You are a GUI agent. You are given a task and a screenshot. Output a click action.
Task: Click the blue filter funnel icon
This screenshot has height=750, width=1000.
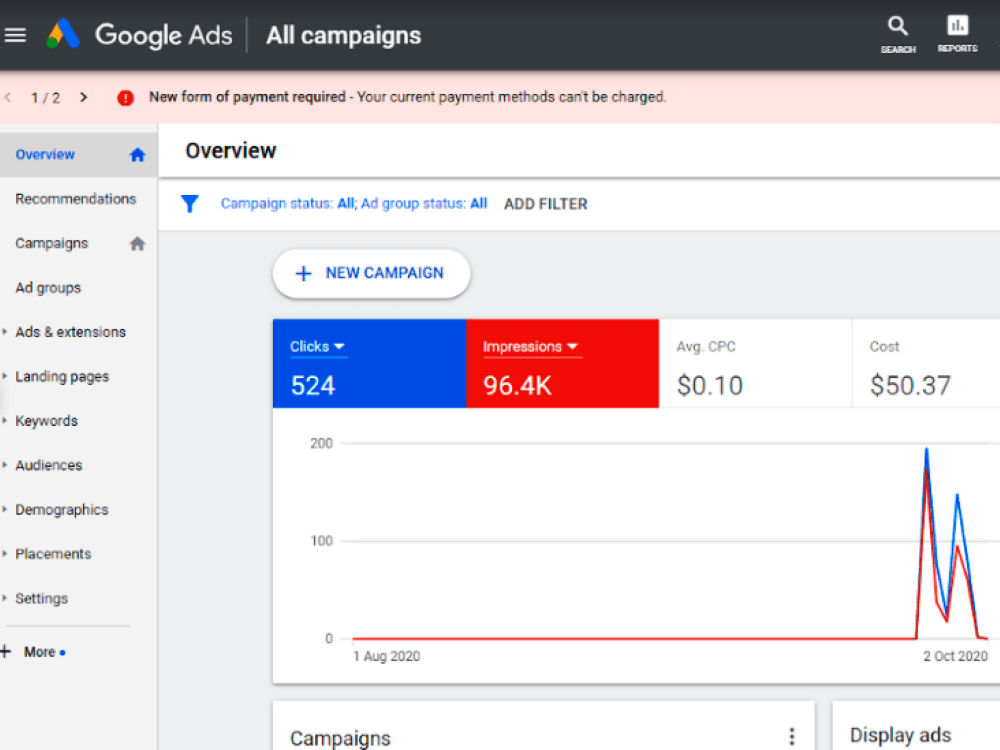pyautogui.click(x=189, y=203)
